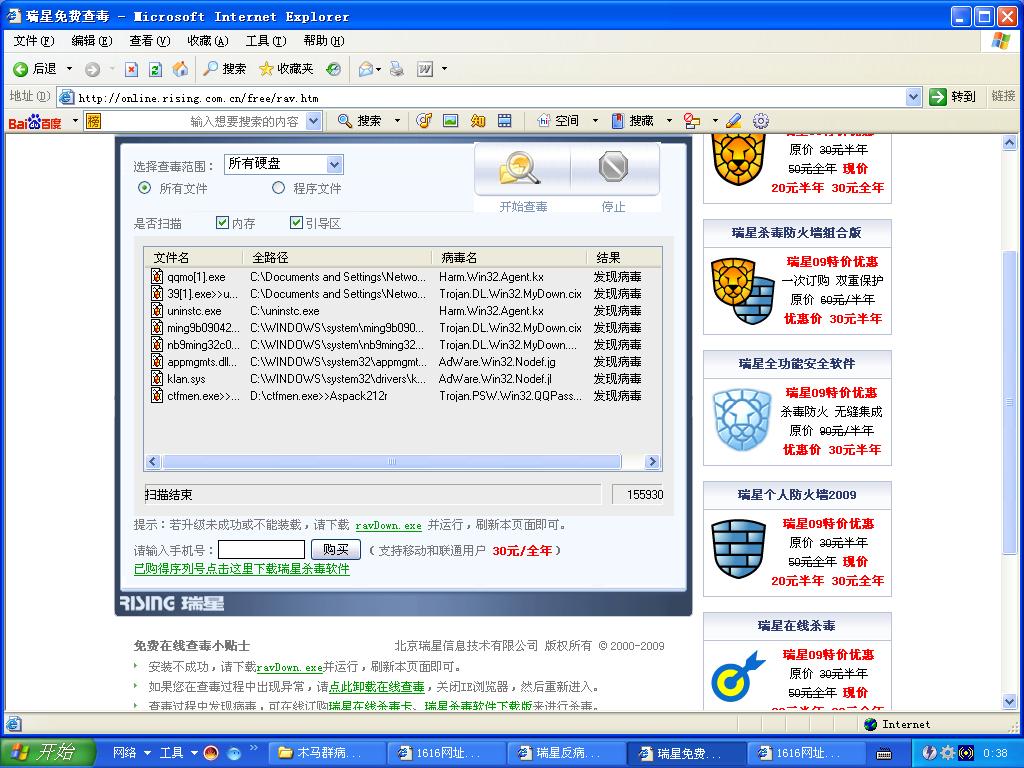Expand the Back button history dropdown arrow
Viewport: 1024px width, 768px height.
(x=69, y=69)
